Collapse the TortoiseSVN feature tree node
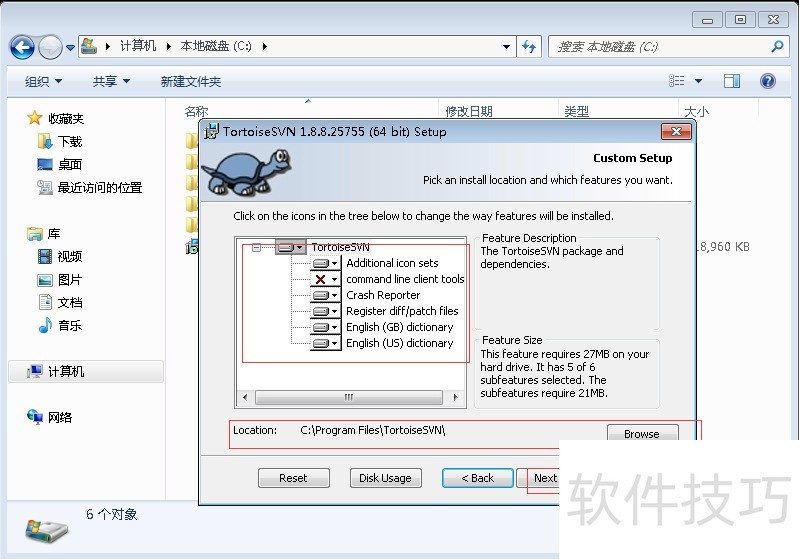Viewport: 799px width, 559px height. 257,247
